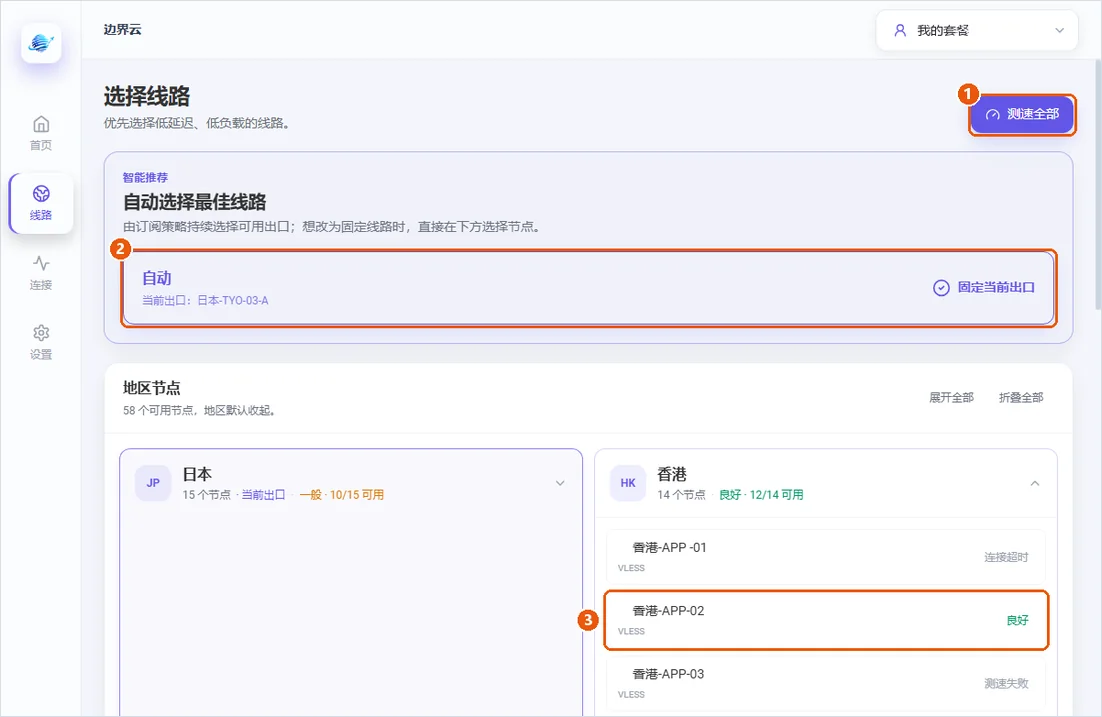
Task: Click 良好 status of 香港-APP-02
Action: pyautogui.click(x=1017, y=621)
